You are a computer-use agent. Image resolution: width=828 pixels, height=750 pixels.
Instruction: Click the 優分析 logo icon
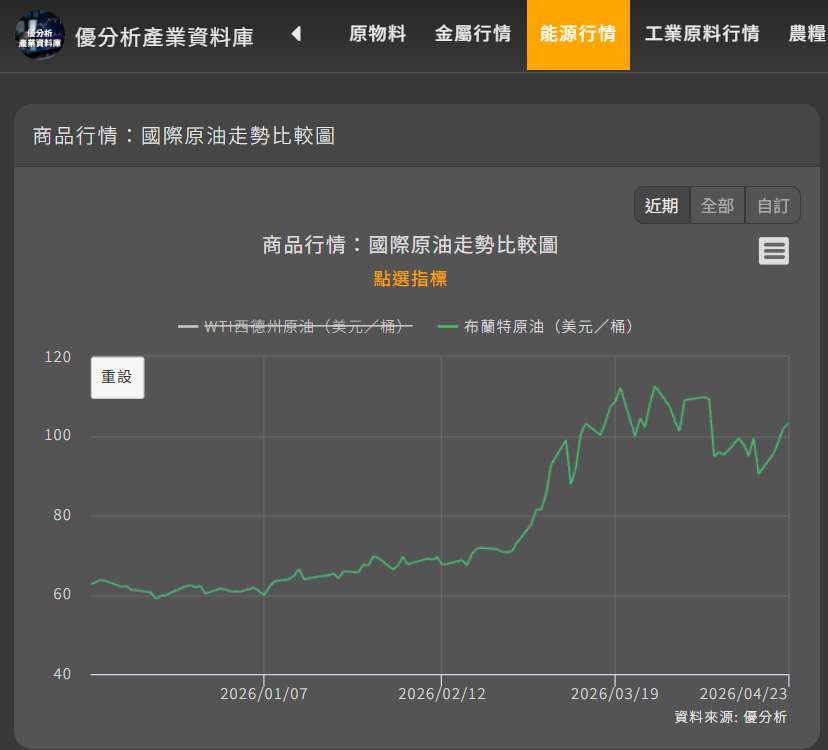[40, 35]
